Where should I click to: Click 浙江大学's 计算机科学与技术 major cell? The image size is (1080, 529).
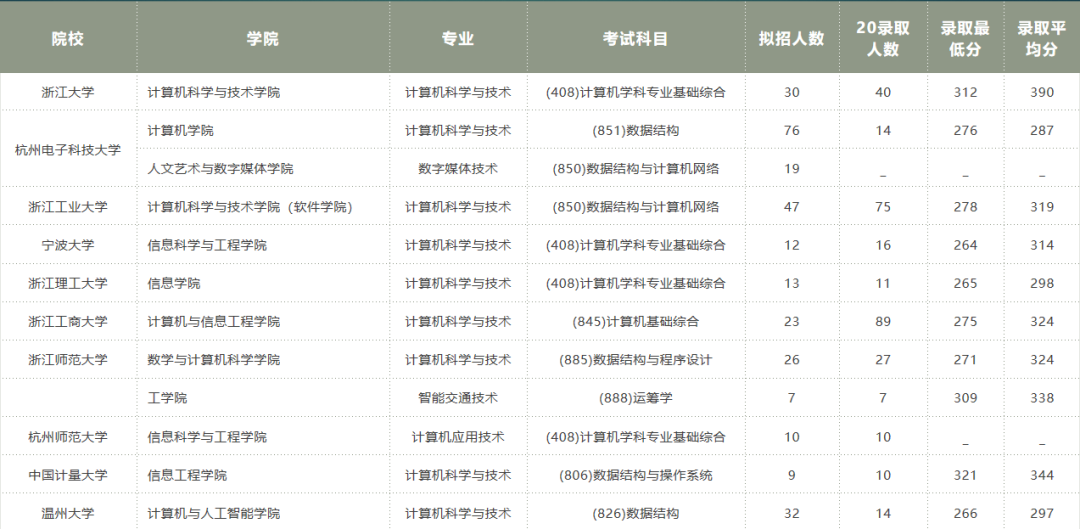[458, 92]
